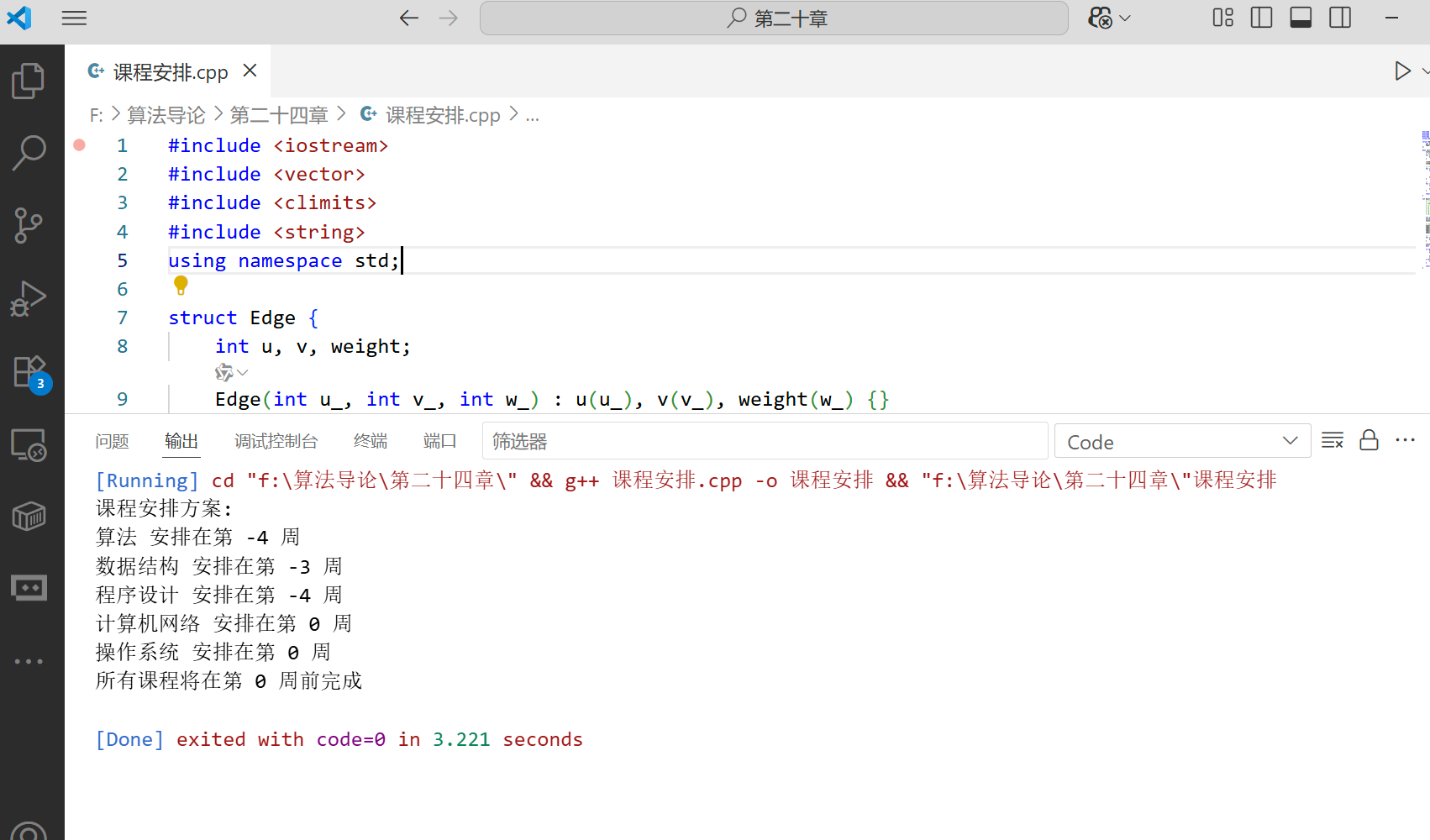Open the accounts icon at activity bar bottom
1430x840 pixels.
[29, 832]
